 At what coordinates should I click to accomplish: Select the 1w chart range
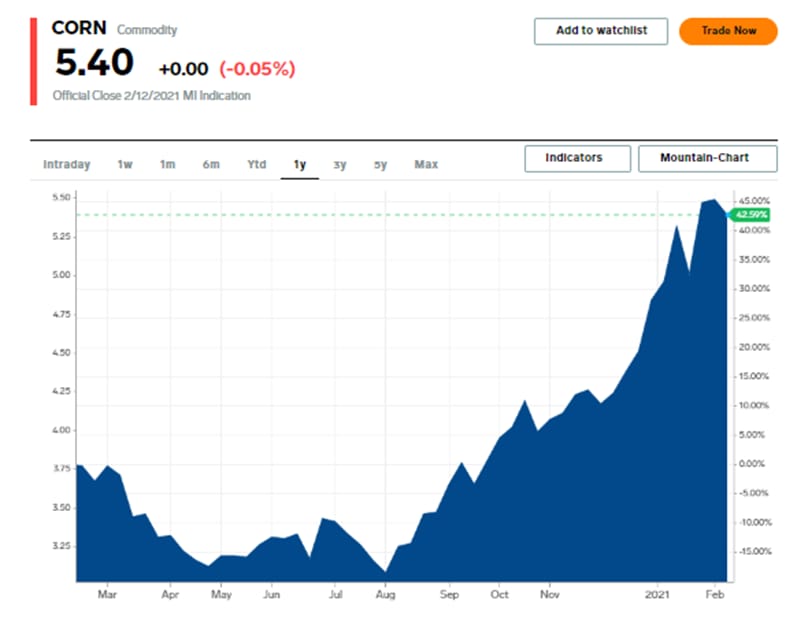click(x=125, y=165)
